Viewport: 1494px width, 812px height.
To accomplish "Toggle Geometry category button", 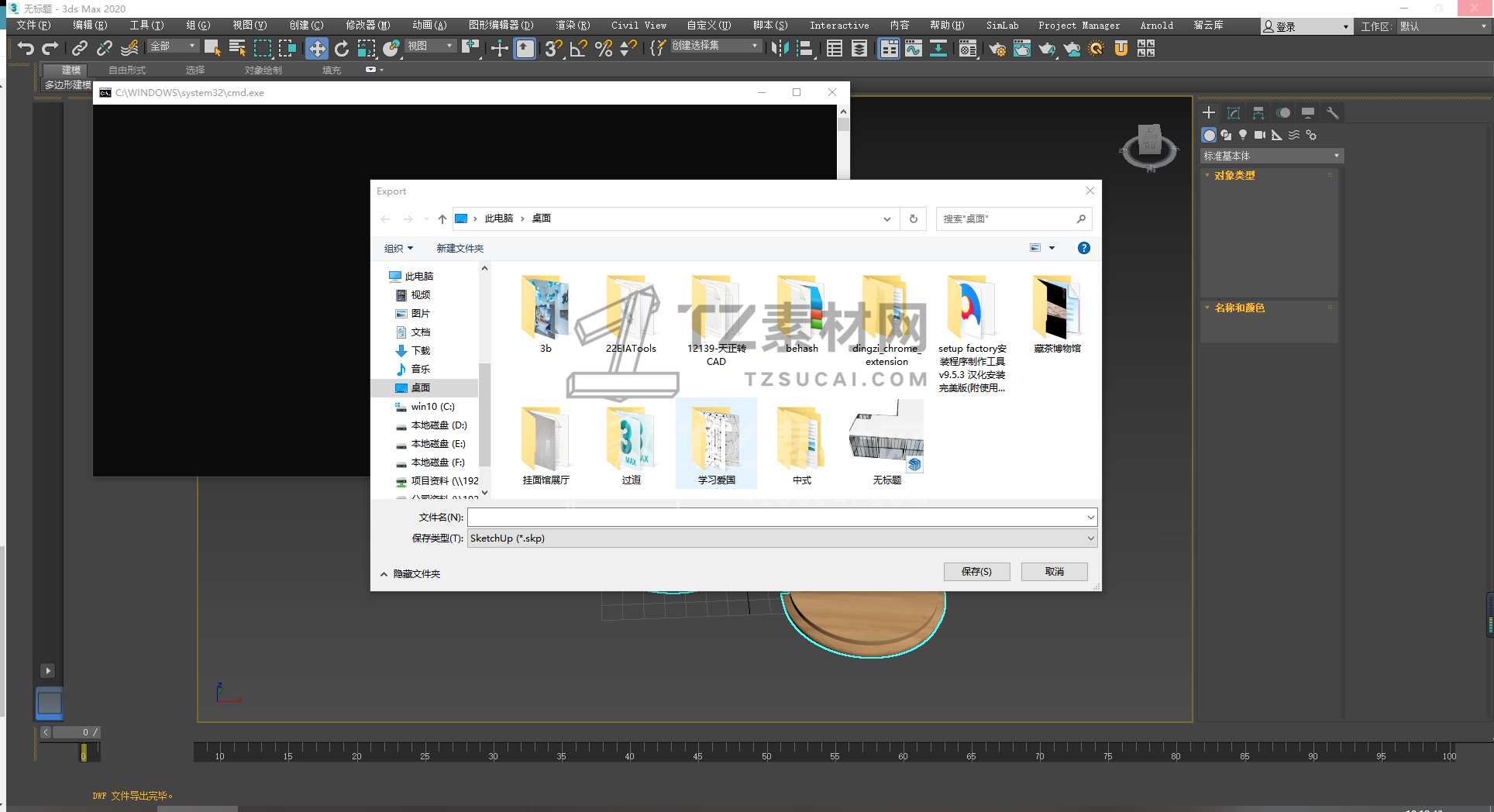I will coord(1209,135).
